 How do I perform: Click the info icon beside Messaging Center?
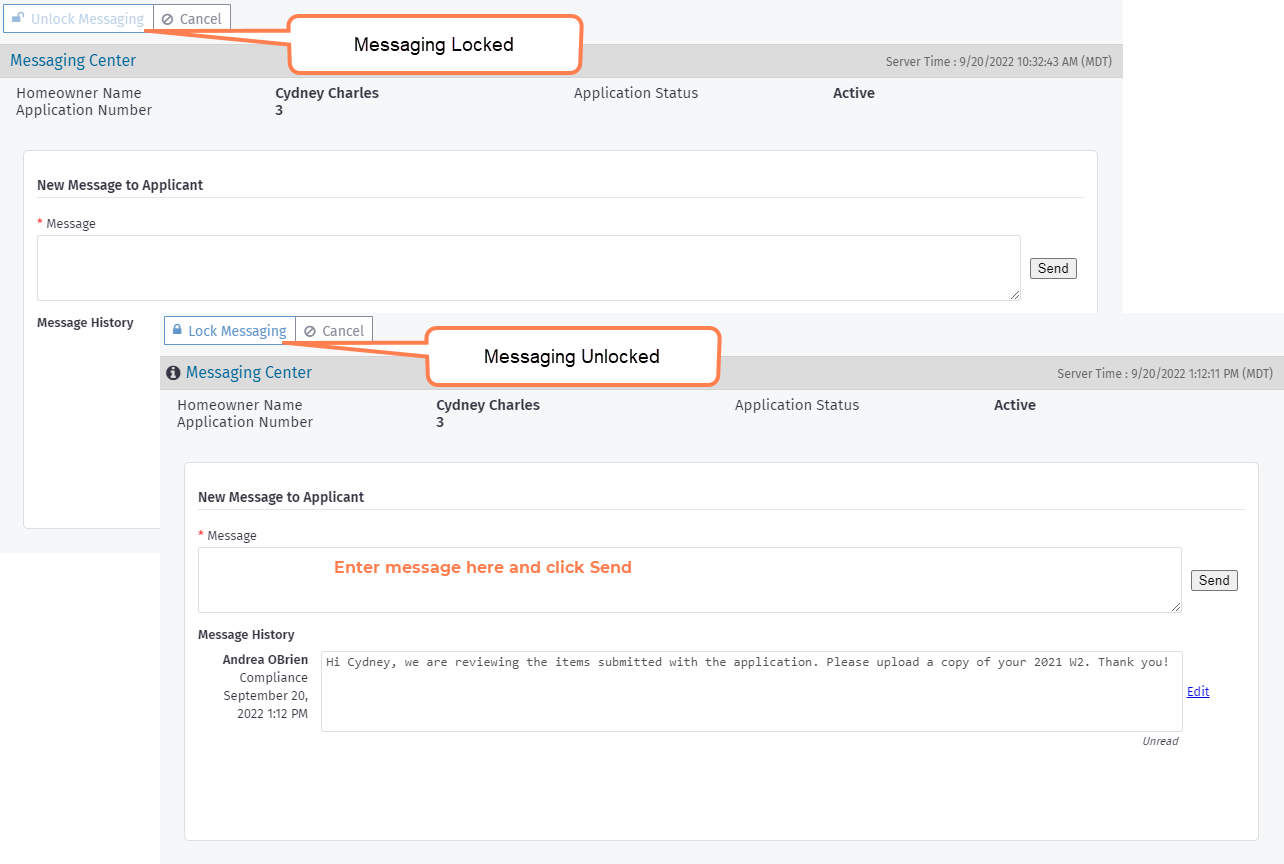tap(173, 373)
